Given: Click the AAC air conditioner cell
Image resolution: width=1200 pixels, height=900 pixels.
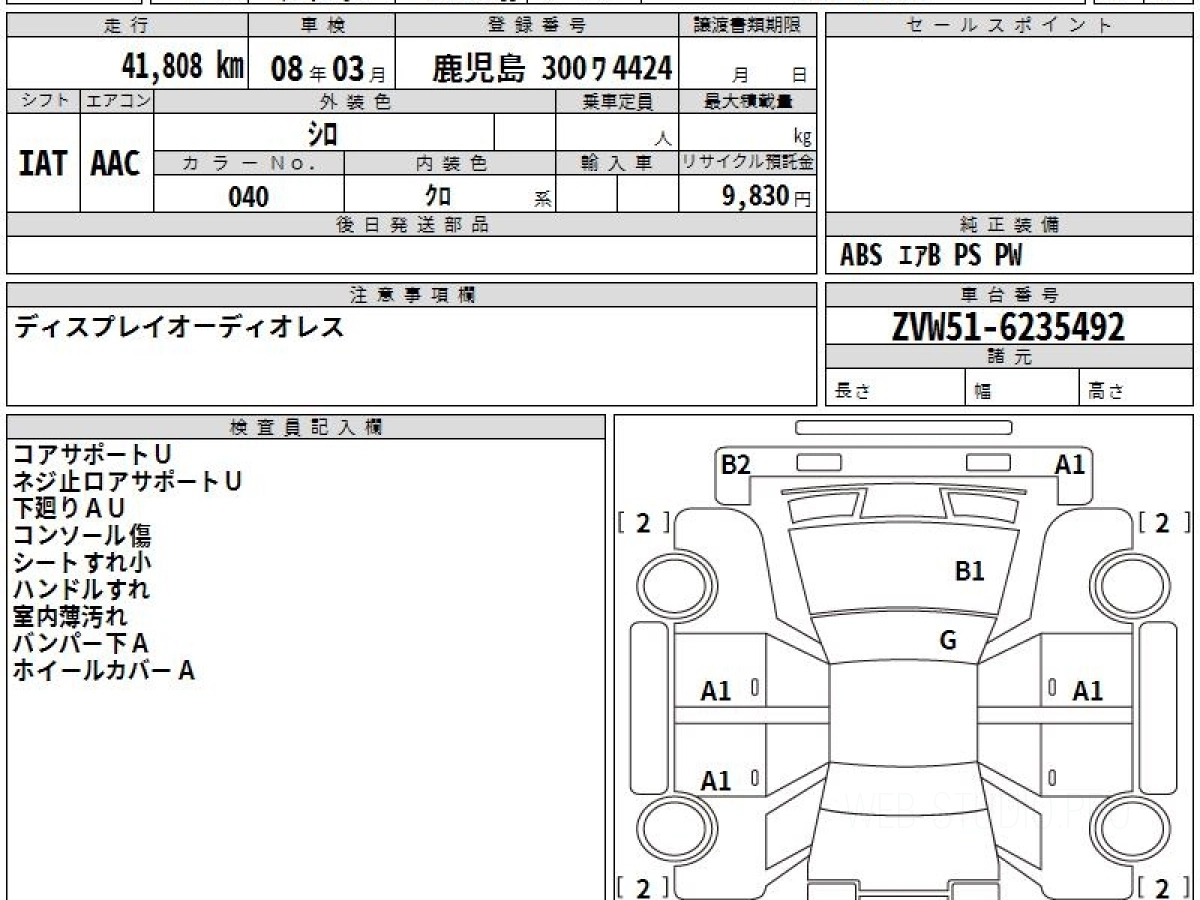Looking at the screenshot, I should 116,164.
